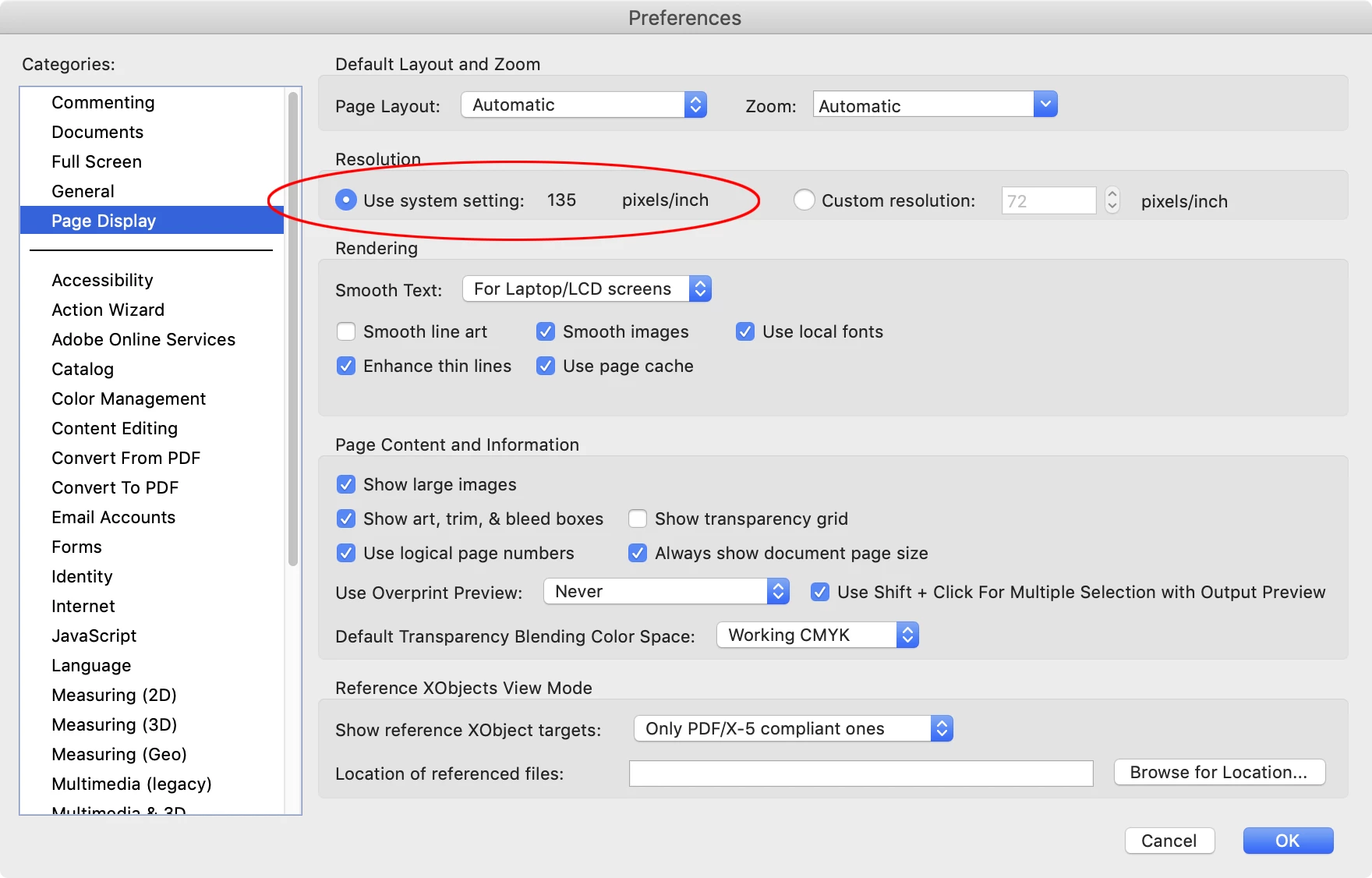
Task: Toggle Show art, trim, & bleed boxes
Action: tap(346, 519)
